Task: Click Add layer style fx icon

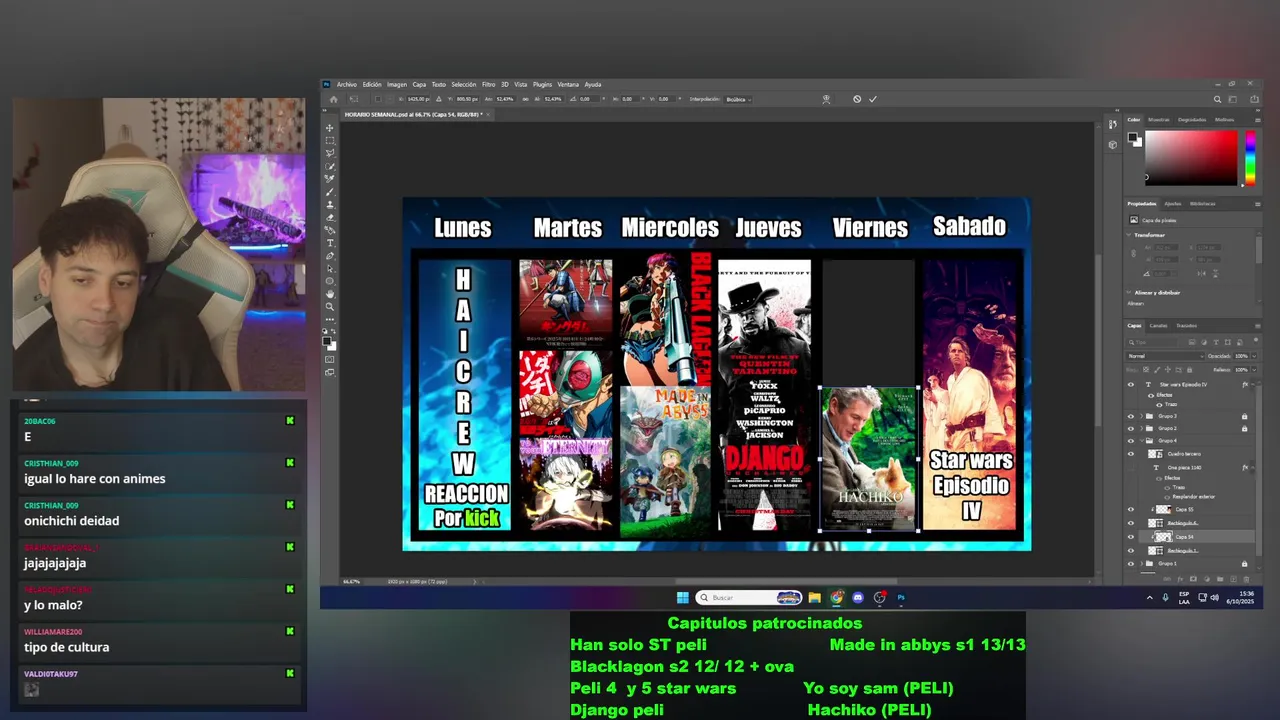Action: [x=1180, y=579]
